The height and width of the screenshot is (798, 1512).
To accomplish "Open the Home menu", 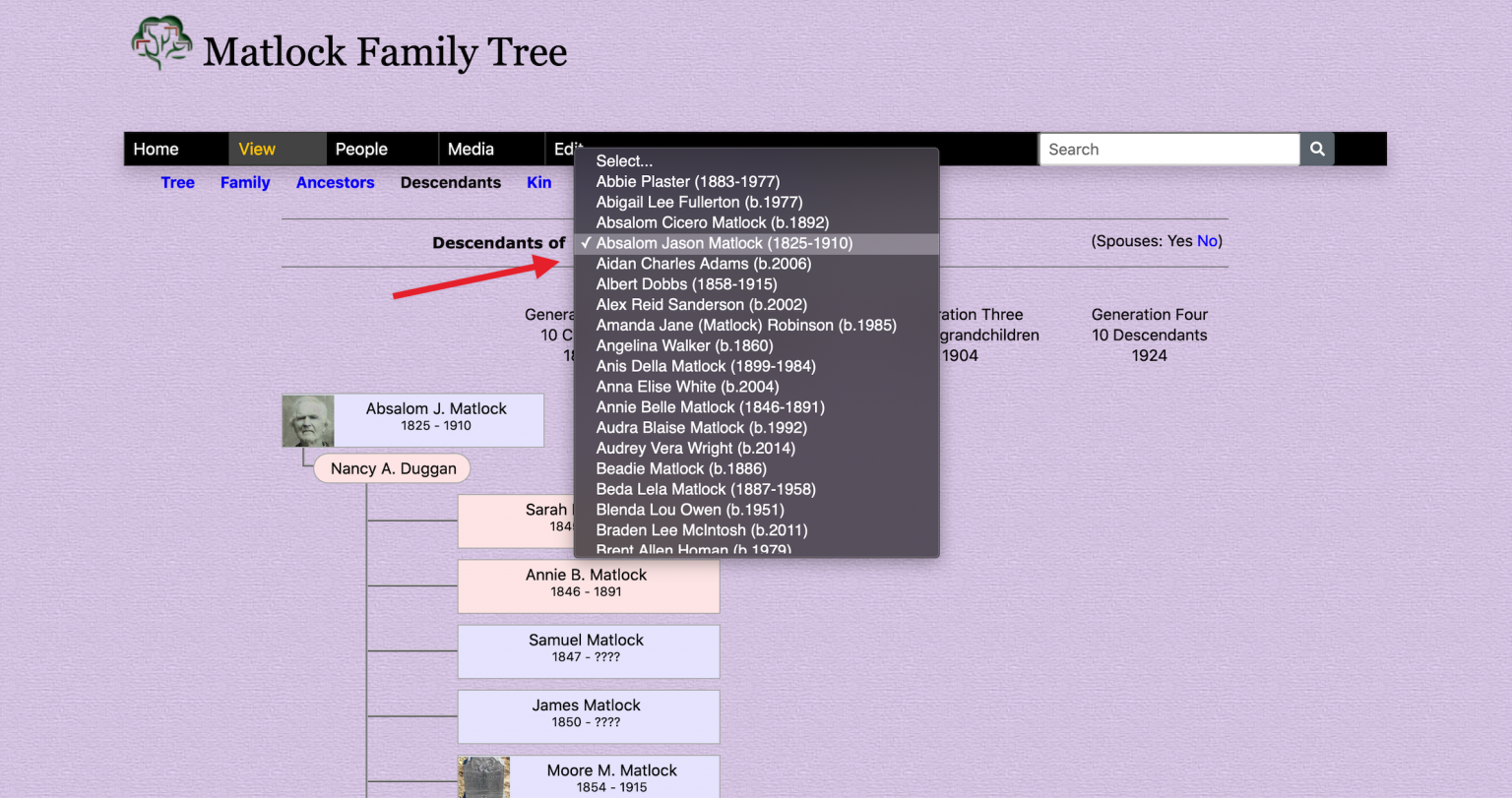I will point(156,149).
